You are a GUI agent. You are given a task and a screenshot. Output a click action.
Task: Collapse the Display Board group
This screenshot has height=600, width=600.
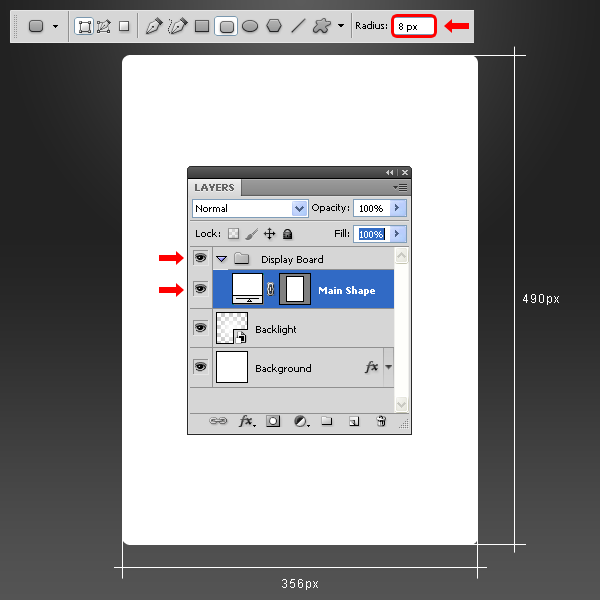point(222,259)
